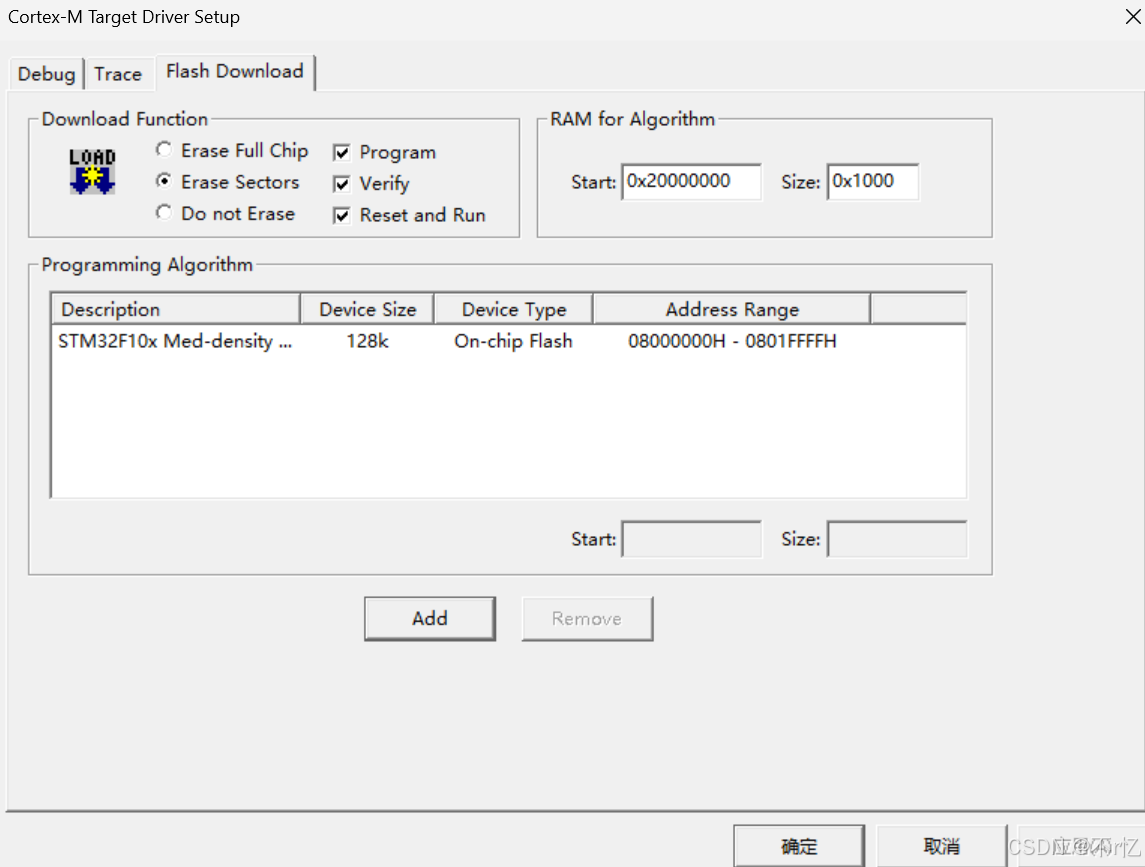Click the Device Size column header
Screen dimensions: 1145x867
point(367,309)
